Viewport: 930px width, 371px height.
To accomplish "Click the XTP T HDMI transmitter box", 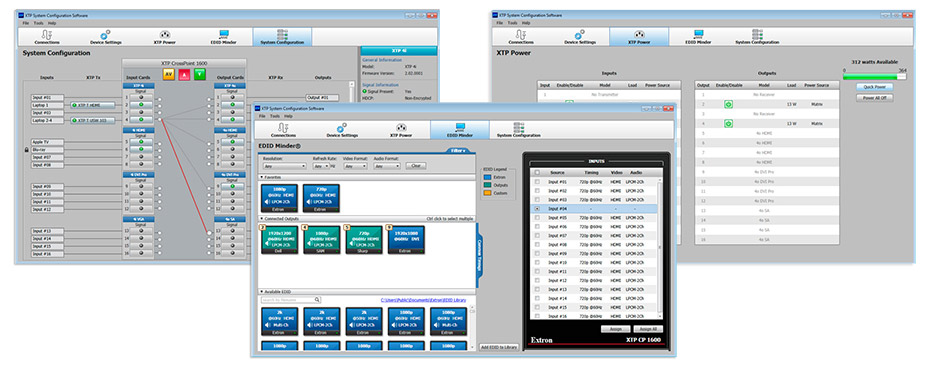I will coord(92,105).
